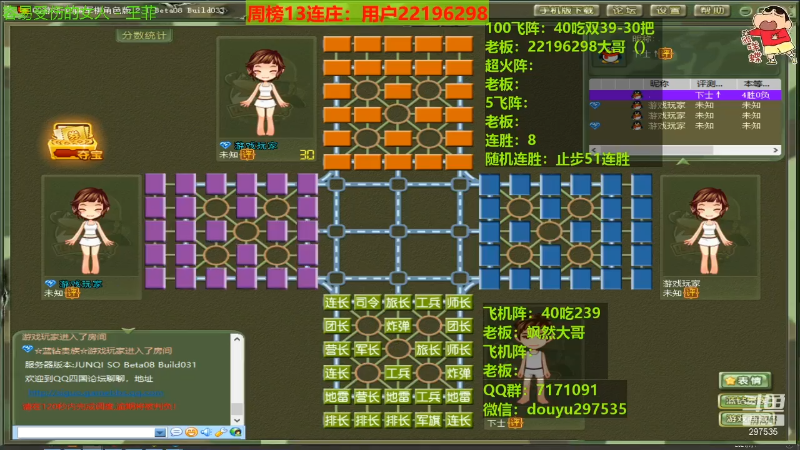Click the left player's avatar portrait
Viewport: 800px width, 450px height.
coord(91,226)
